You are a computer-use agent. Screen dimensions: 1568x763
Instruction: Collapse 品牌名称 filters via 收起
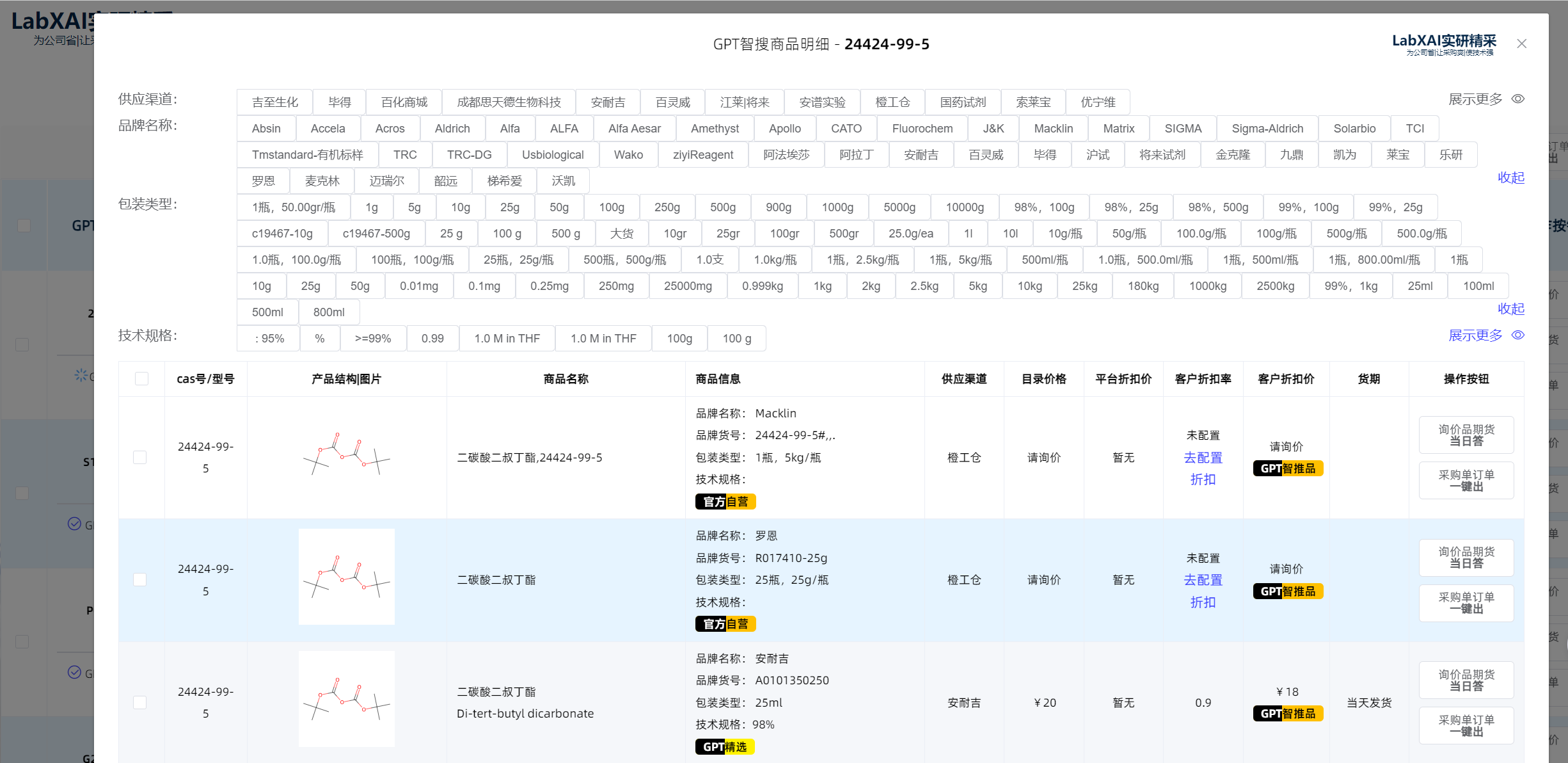click(x=1511, y=178)
